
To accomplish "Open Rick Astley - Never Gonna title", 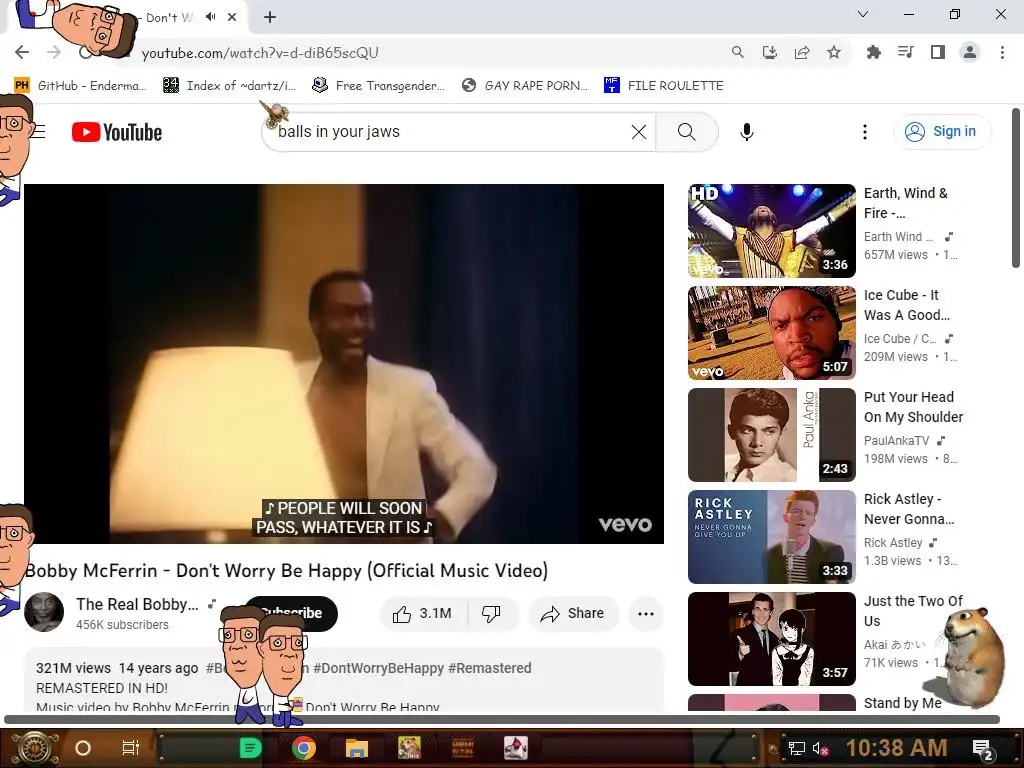I will tap(909, 509).
